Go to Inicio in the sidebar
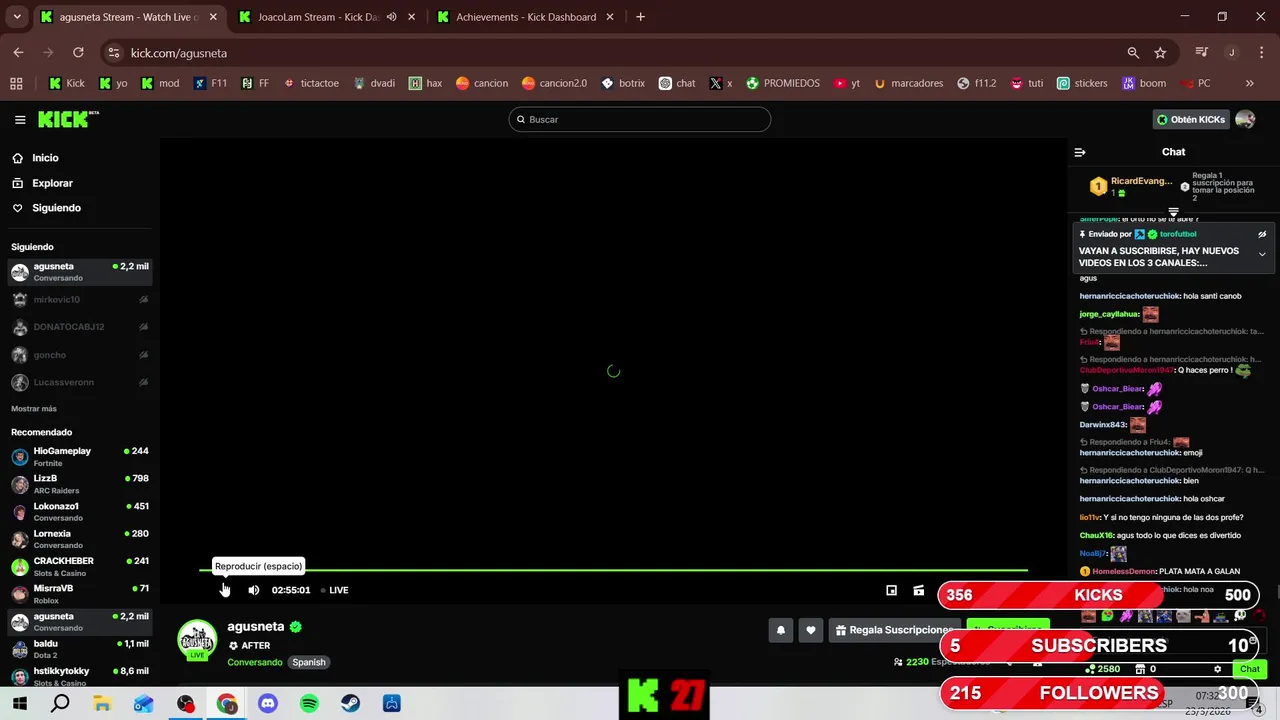The width and height of the screenshot is (1280, 720). tap(45, 158)
